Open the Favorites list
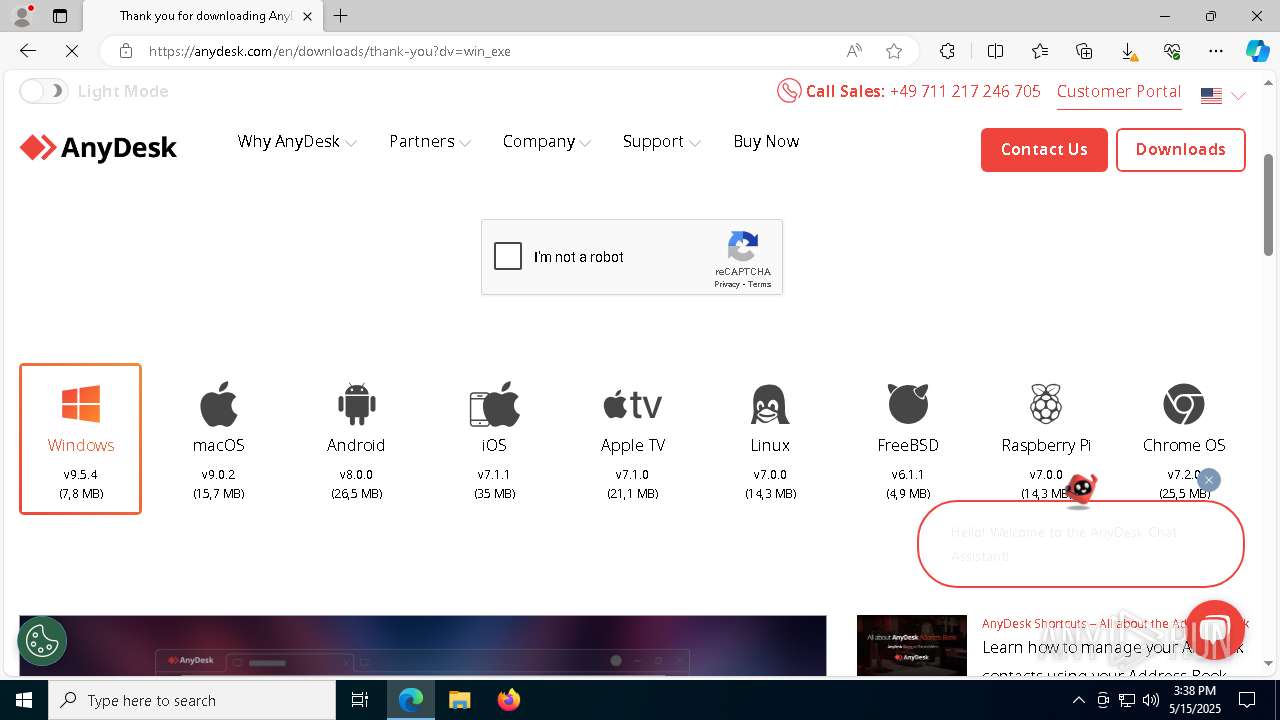The height and width of the screenshot is (720, 1280). point(1040,51)
